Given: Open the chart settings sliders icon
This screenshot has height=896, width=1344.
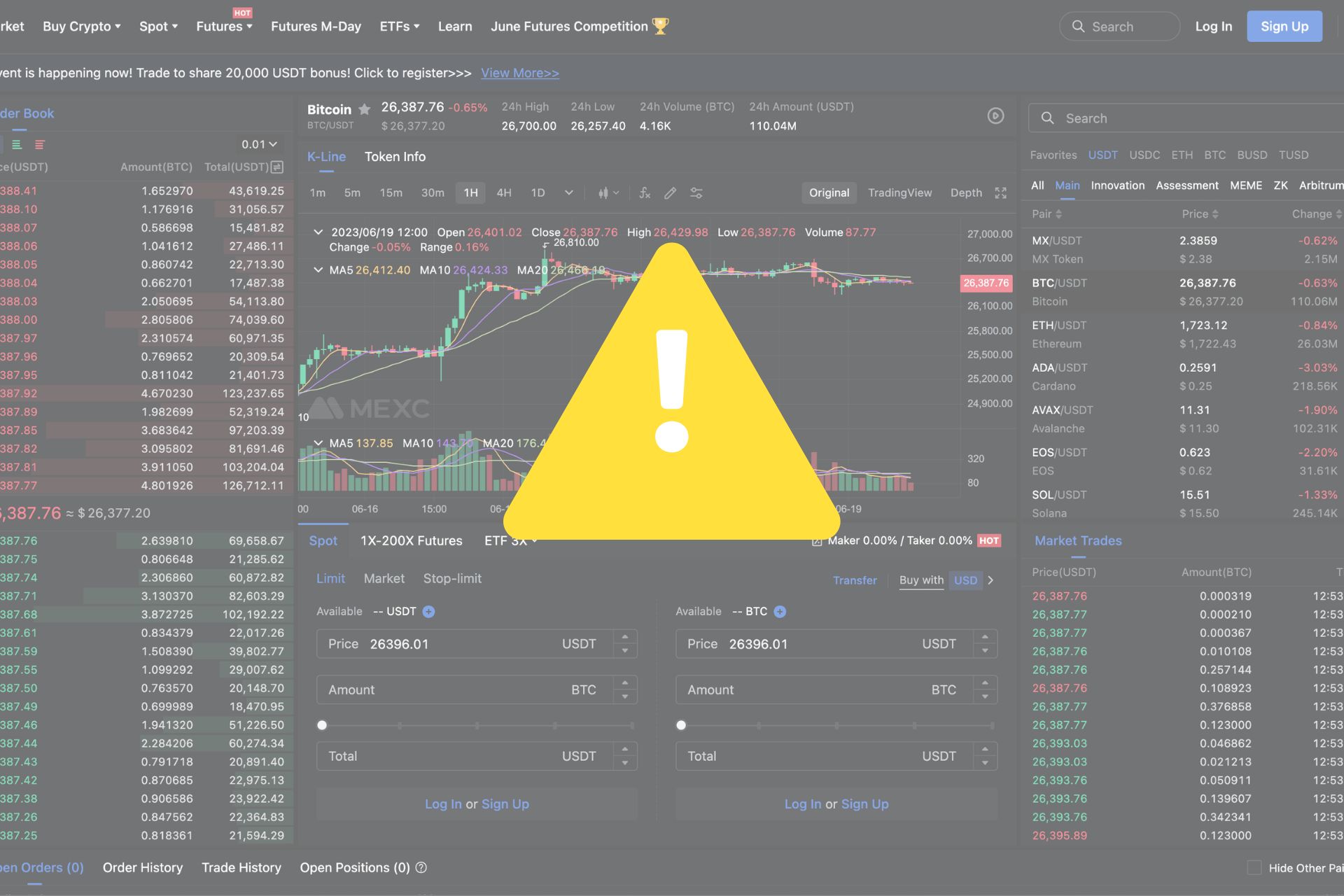Looking at the screenshot, I should pyautogui.click(x=696, y=192).
